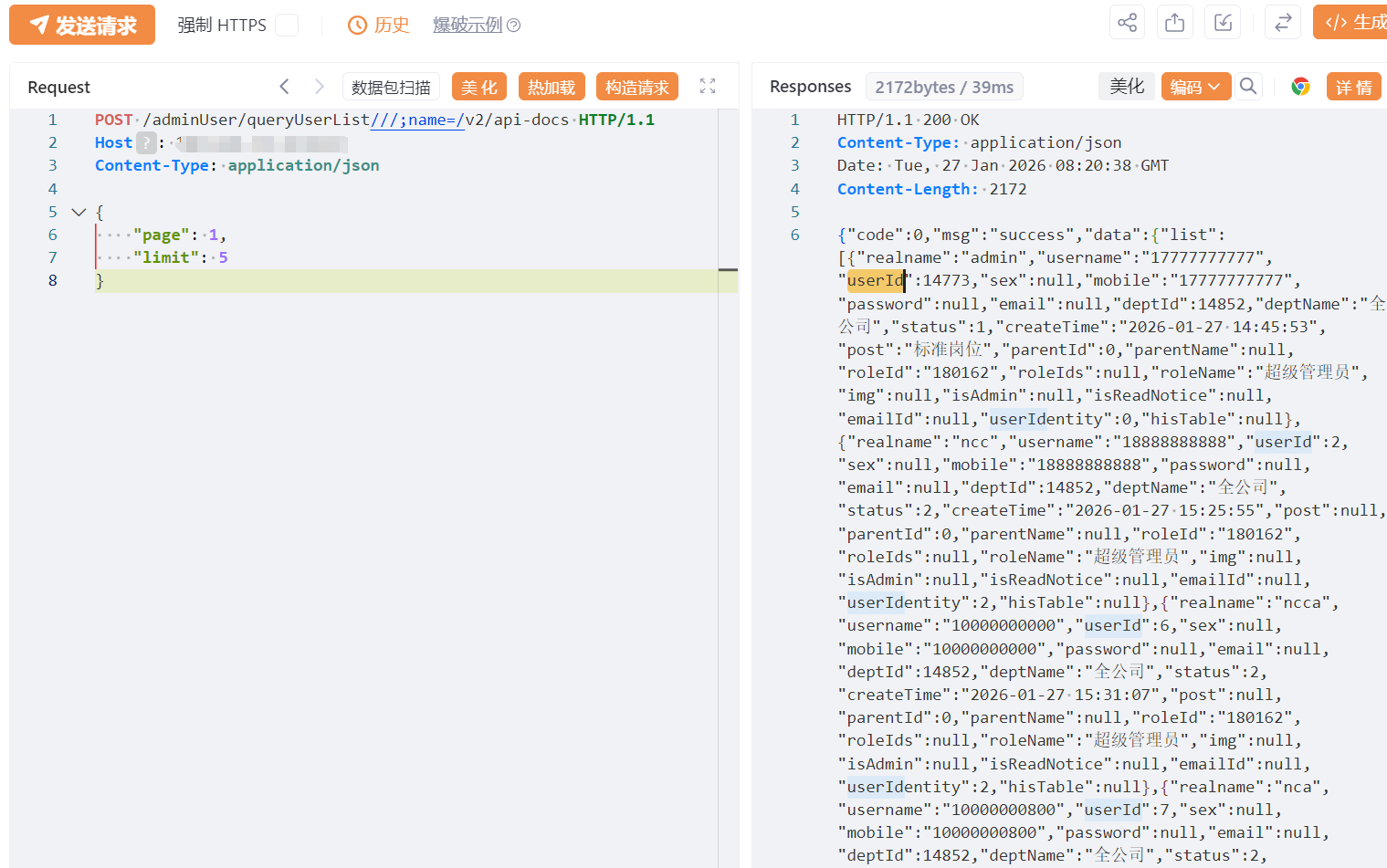Screen dimensions: 1387x868
Task: Toggle the 强制 HTTPS checkbox
Action: (x=287, y=25)
